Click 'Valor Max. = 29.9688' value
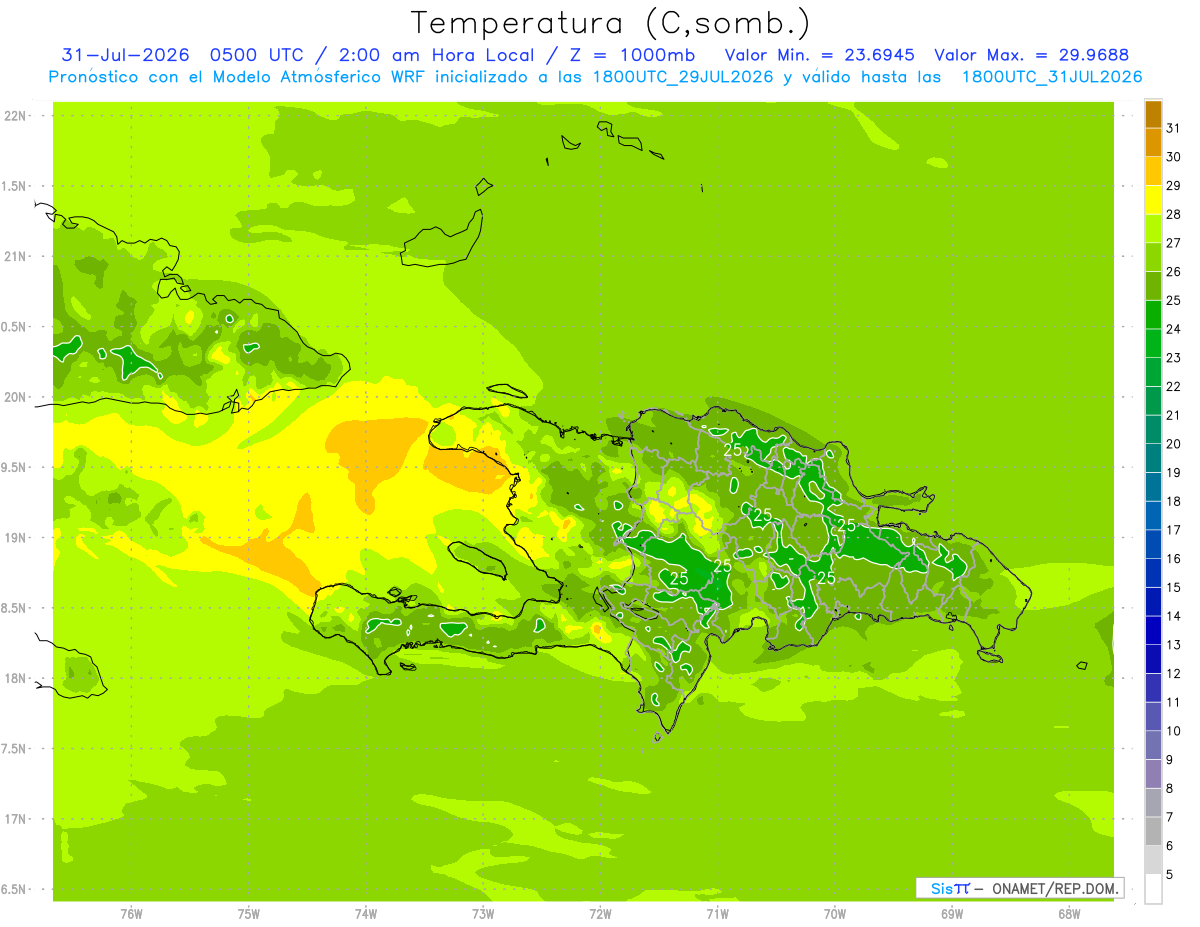 [x=1031, y=55]
